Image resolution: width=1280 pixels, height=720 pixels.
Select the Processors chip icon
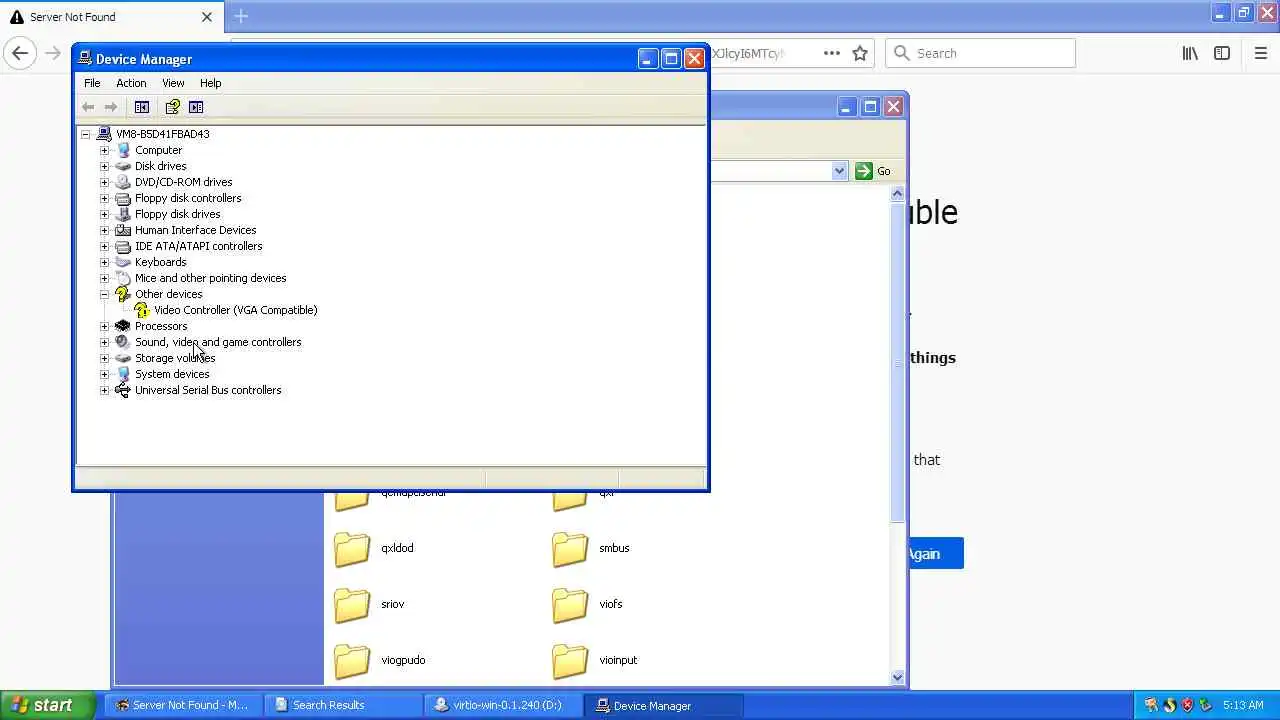click(x=123, y=326)
